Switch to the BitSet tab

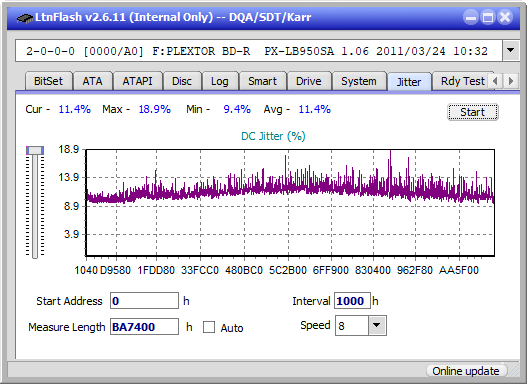tap(48, 81)
